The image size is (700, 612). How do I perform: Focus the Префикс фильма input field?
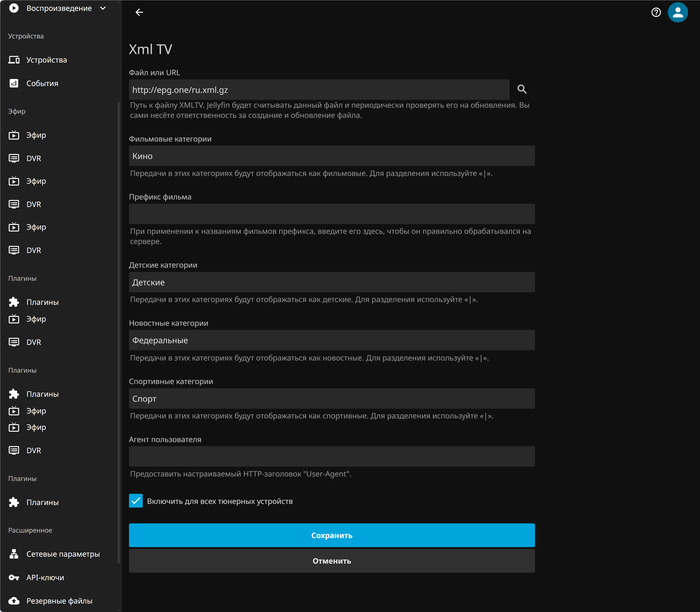coord(331,214)
